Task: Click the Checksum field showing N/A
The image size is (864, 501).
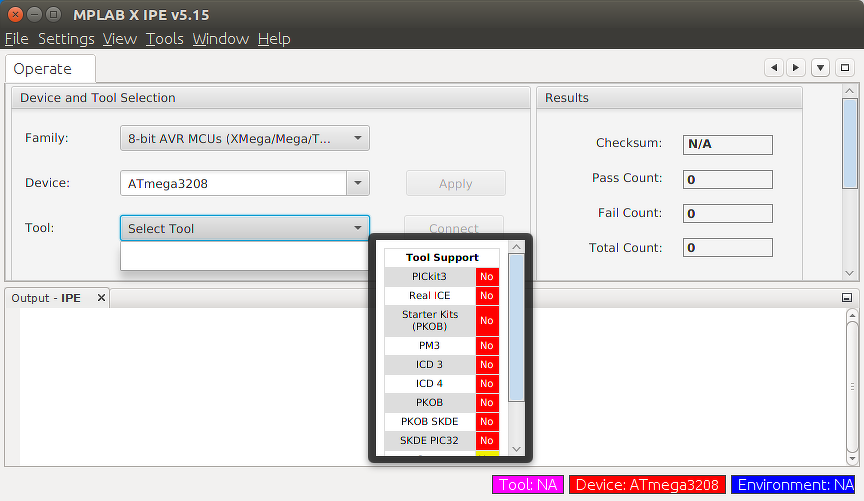Action: point(727,144)
